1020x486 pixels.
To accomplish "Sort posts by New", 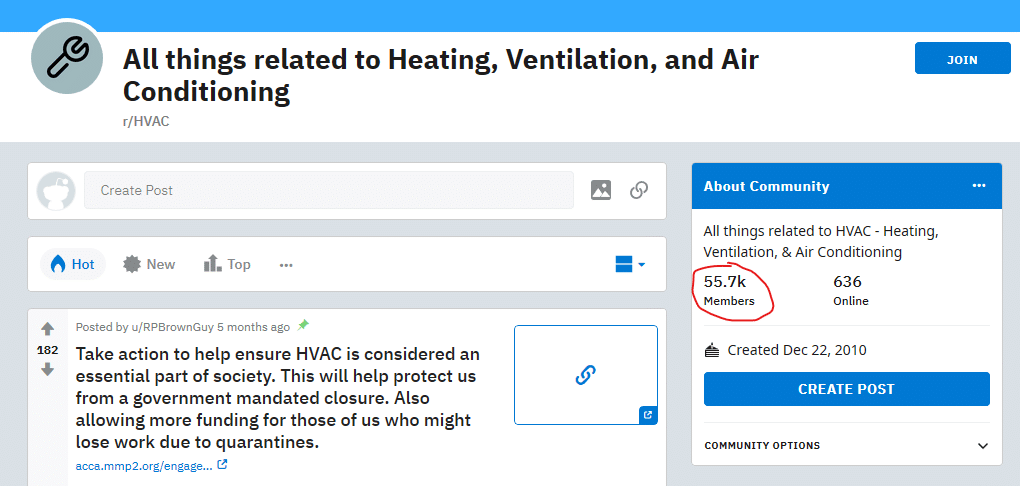I will coord(150,264).
